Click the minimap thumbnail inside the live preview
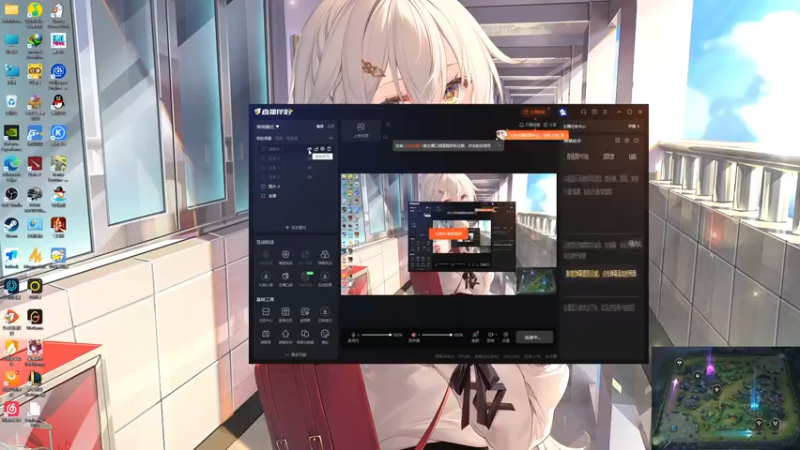Image resolution: width=800 pixels, height=450 pixels. 536,281
